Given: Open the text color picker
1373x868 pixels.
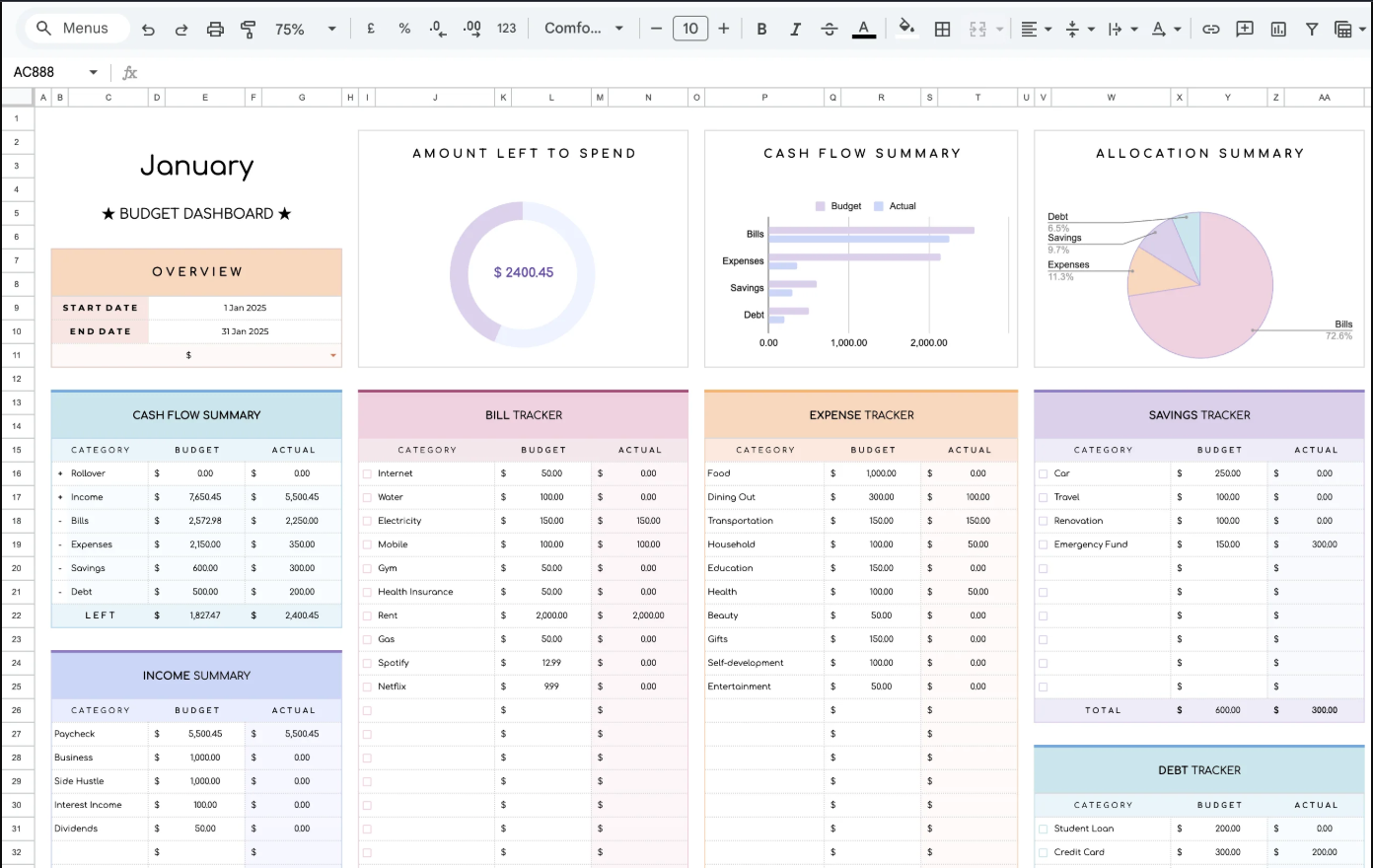Looking at the screenshot, I should pos(864,30).
